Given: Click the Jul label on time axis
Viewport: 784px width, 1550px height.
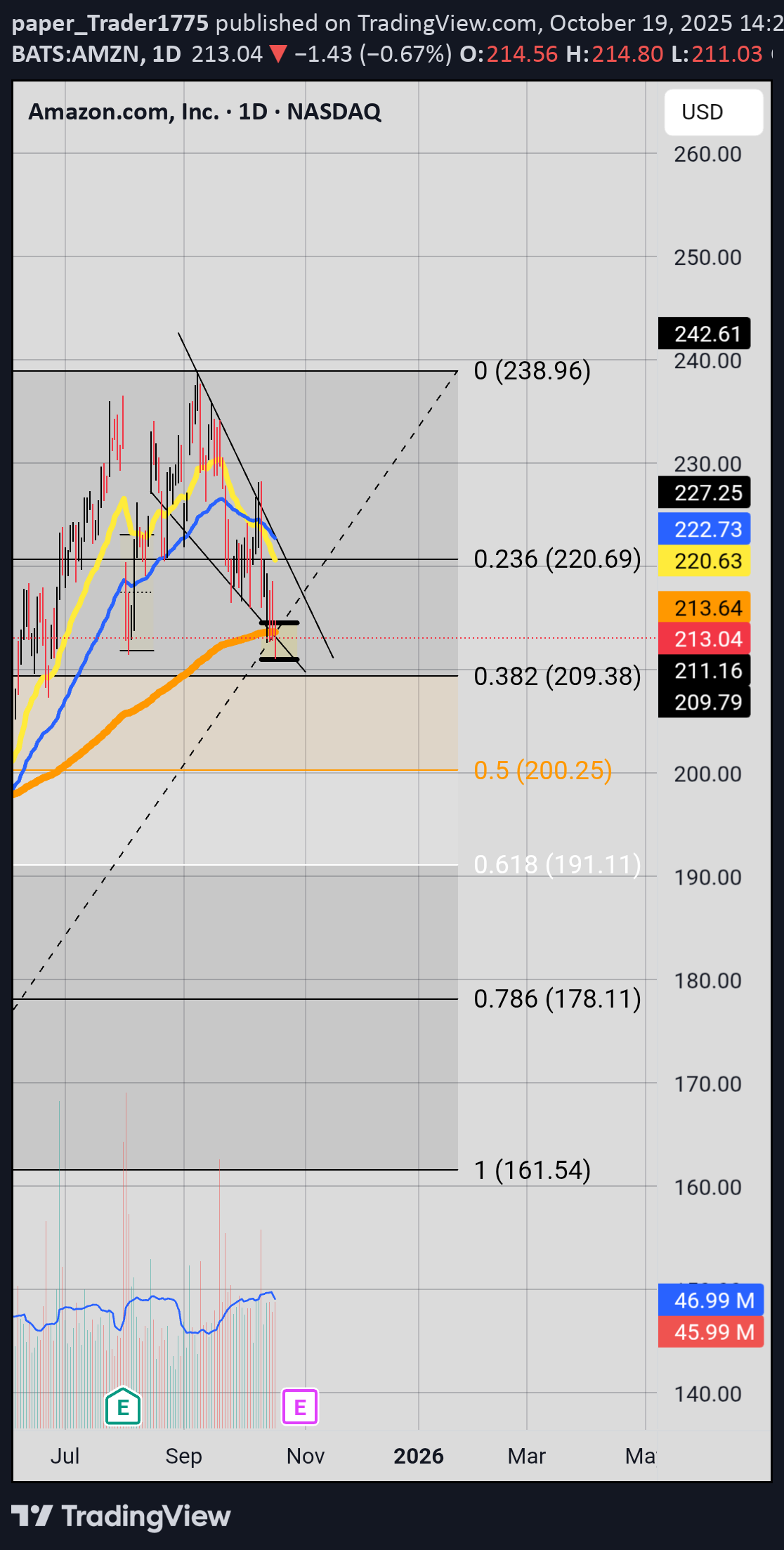Looking at the screenshot, I should [x=65, y=1456].
